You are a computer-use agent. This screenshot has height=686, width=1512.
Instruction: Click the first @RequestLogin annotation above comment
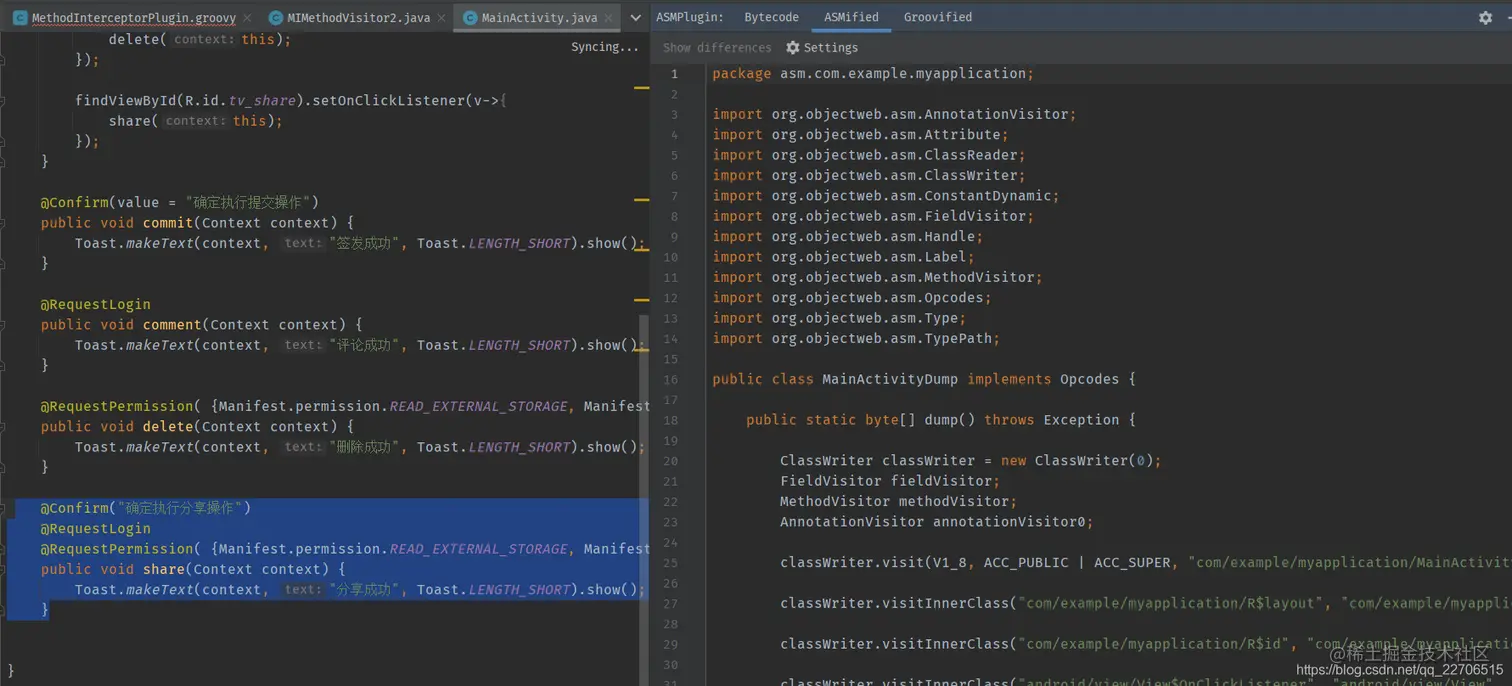(x=96, y=304)
